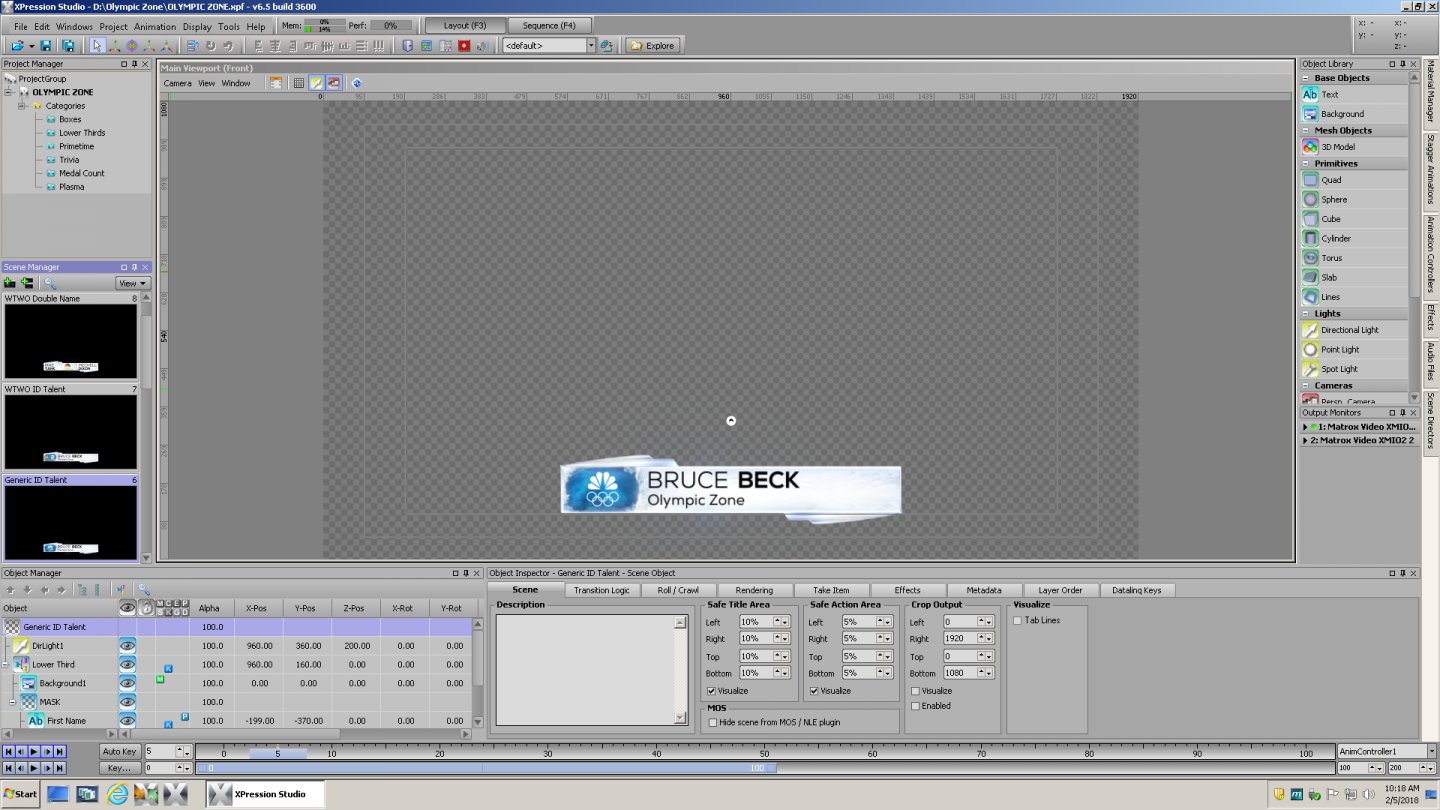Hide the DirLight1 object with eye icon
The width and height of the screenshot is (1440, 810).
pos(127,646)
